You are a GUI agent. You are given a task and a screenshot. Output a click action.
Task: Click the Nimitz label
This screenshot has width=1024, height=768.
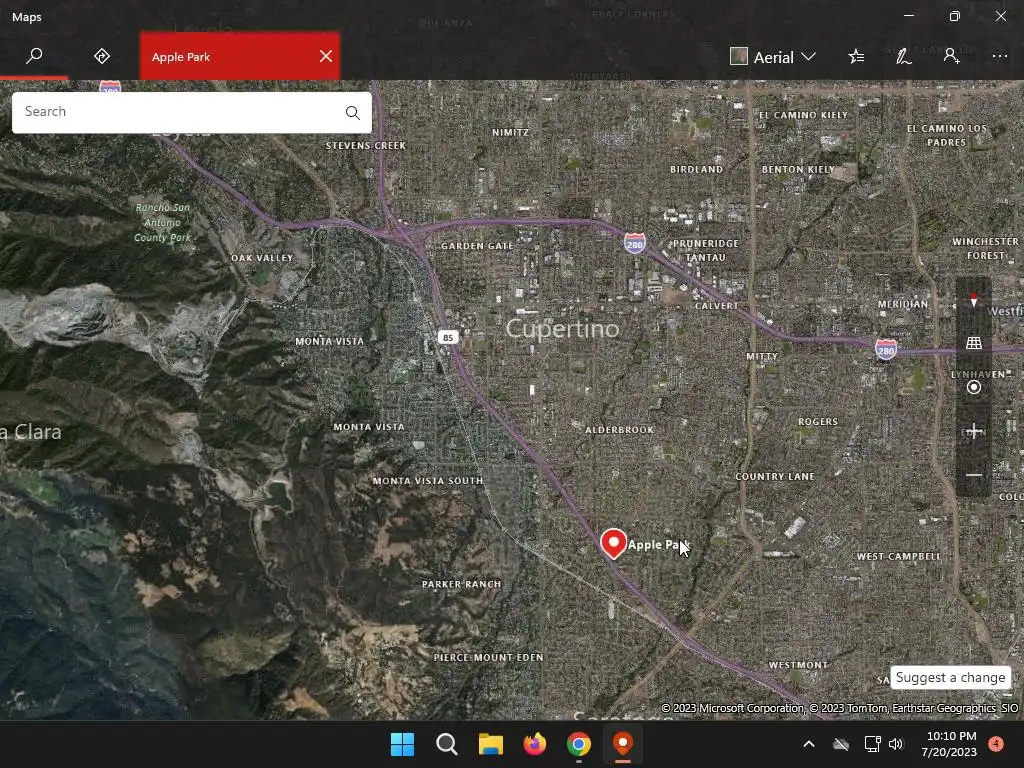pos(510,133)
